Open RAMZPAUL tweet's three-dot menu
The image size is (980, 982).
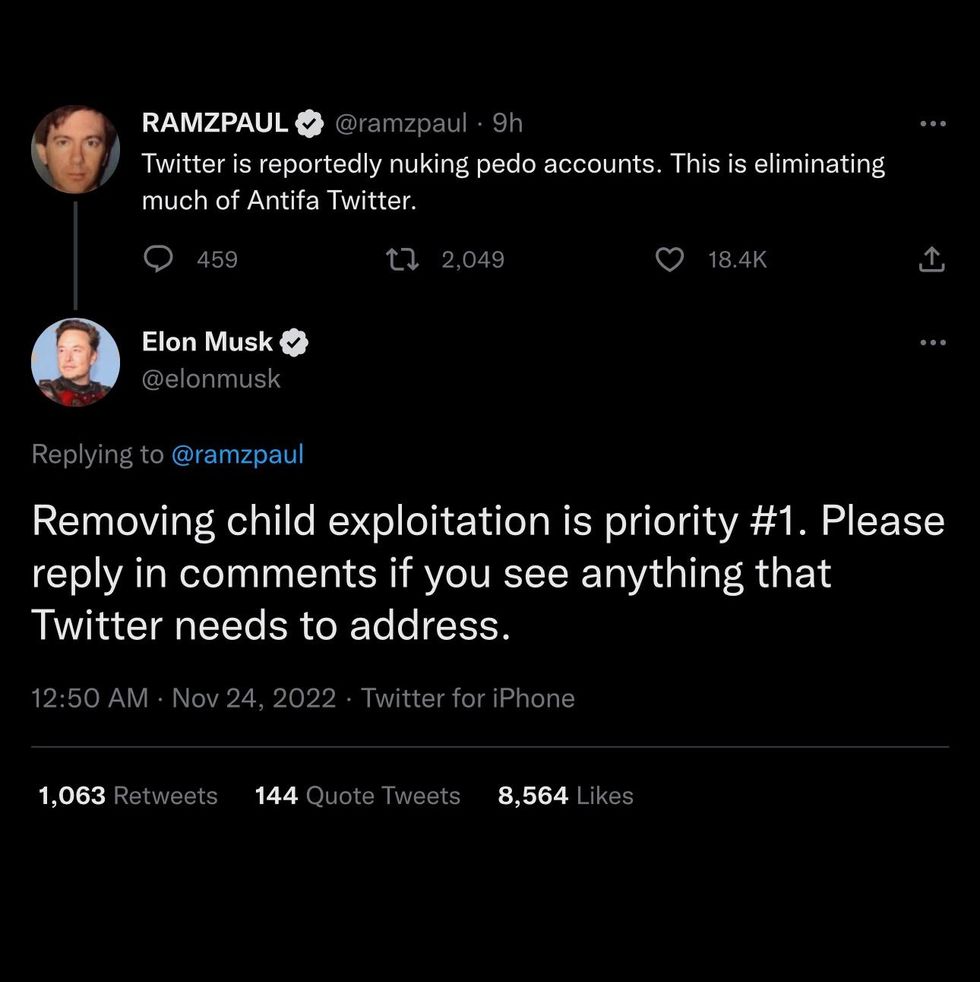pos(932,124)
